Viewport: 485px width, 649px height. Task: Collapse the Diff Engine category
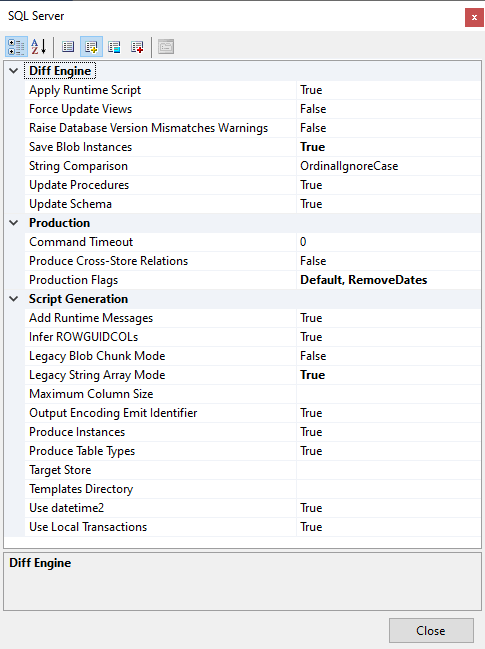click(14, 71)
